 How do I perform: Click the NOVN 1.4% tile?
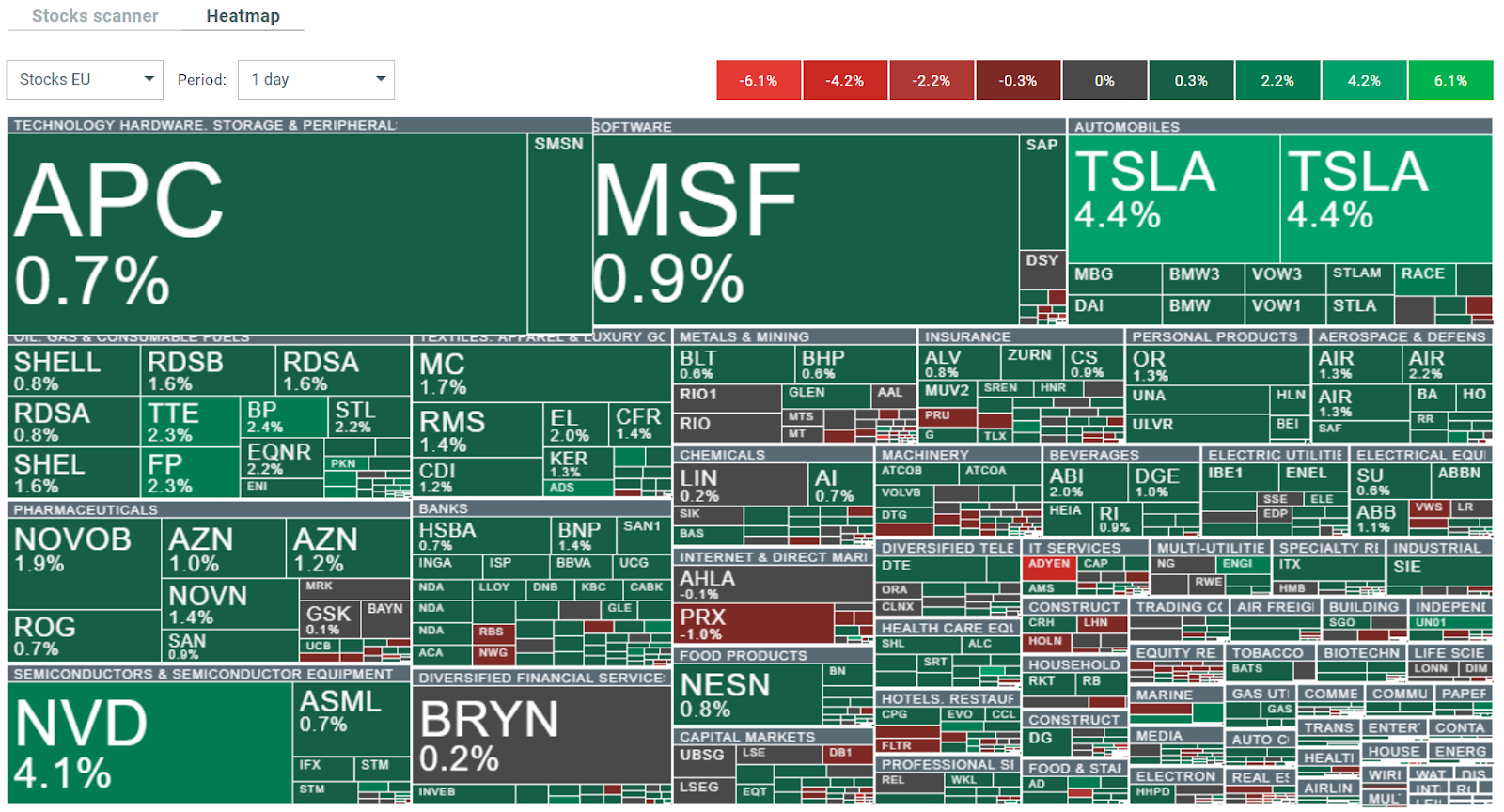pos(231,603)
